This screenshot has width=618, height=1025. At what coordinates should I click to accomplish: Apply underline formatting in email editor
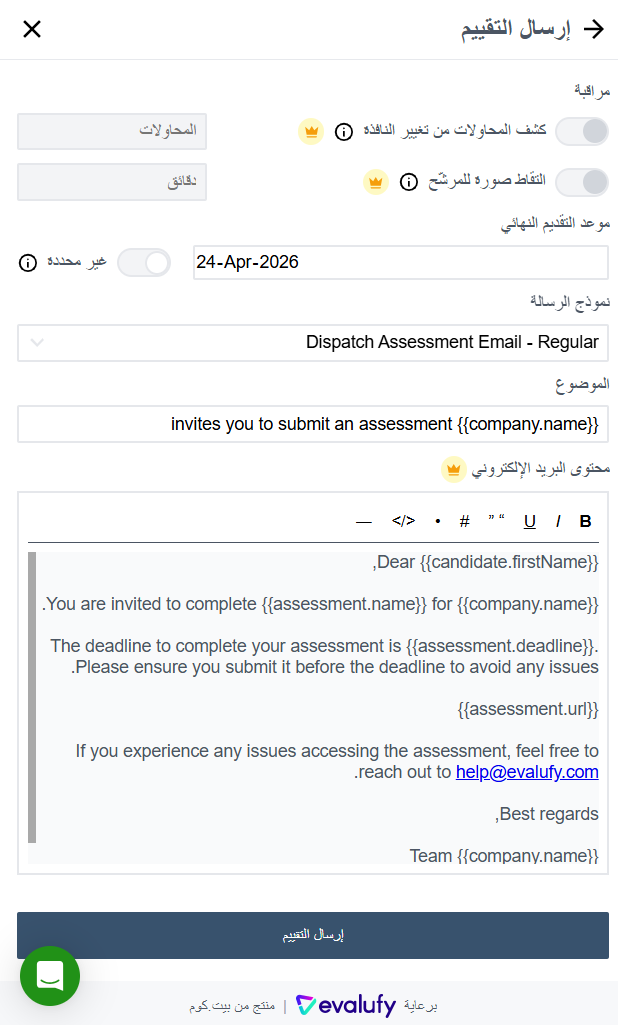tap(530, 521)
